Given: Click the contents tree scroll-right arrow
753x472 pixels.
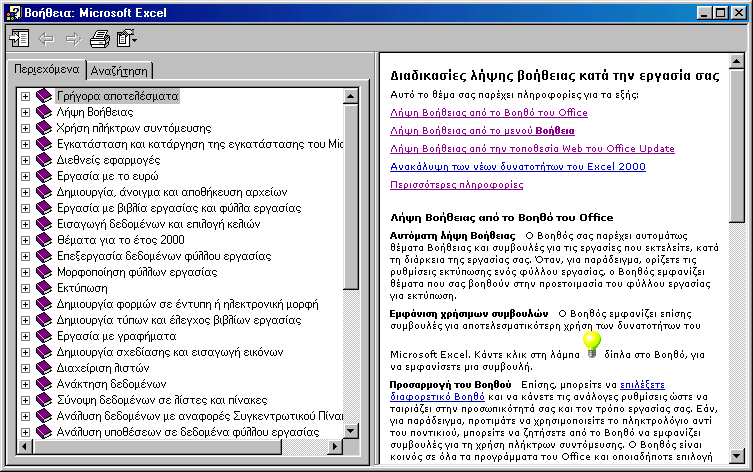Looking at the screenshot, I should [335, 447].
